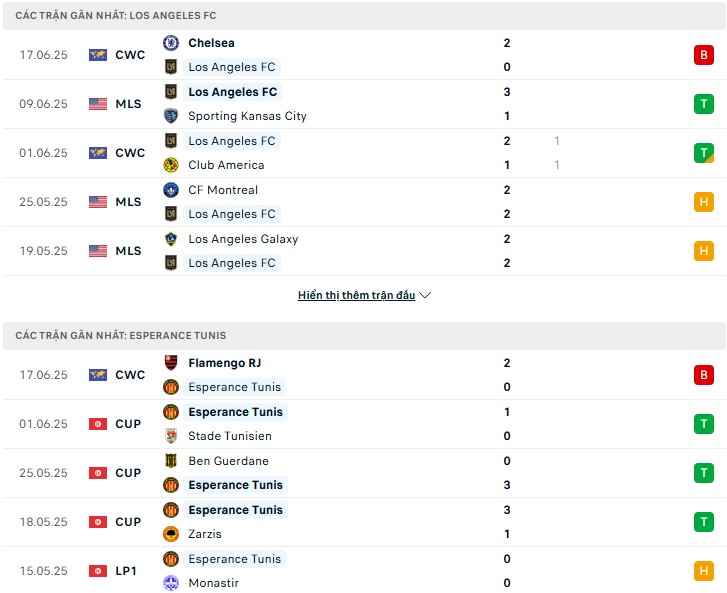Expand more matches via the chevron arrow
727x593 pixels.
[425, 295]
